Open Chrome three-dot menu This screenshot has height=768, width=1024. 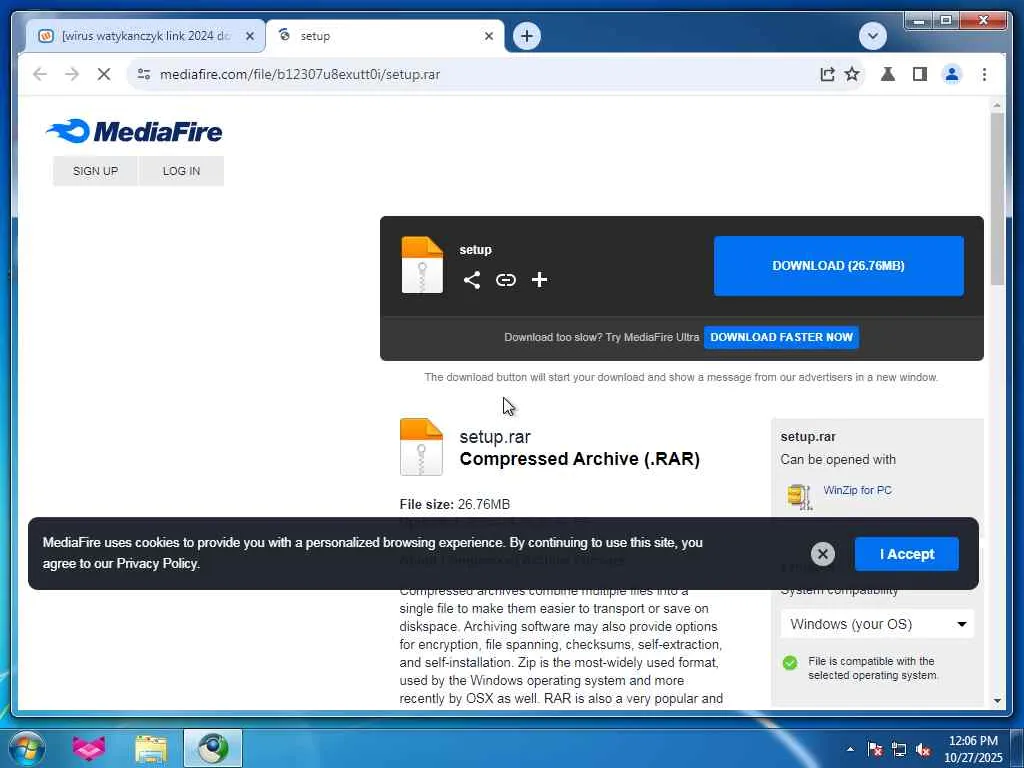(984, 74)
